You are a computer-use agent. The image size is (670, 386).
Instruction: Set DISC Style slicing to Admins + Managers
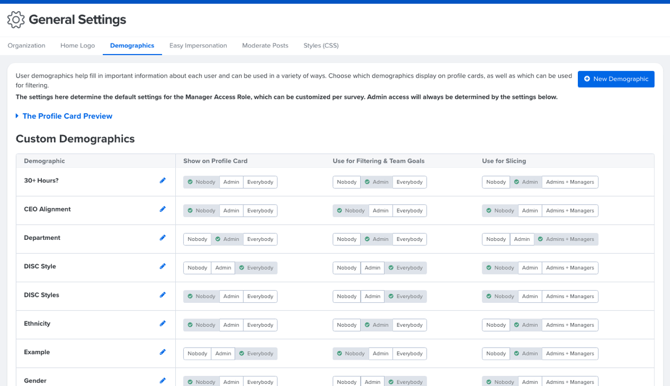(x=570, y=268)
